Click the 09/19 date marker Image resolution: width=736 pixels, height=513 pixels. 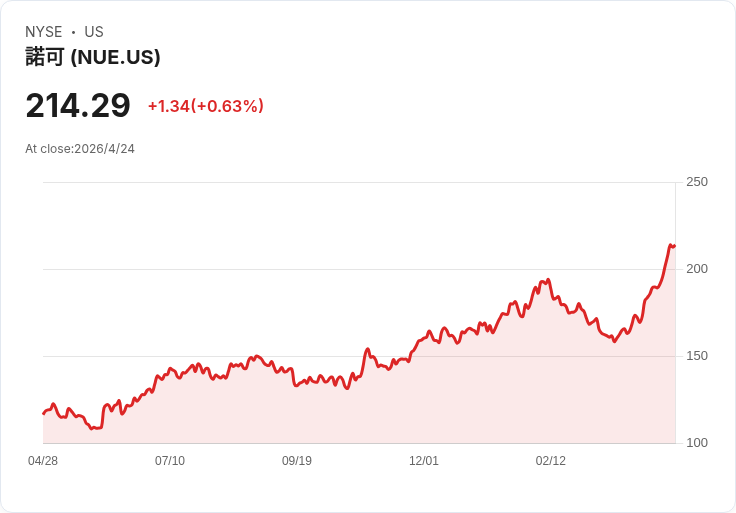pyautogui.click(x=297, y=461)
